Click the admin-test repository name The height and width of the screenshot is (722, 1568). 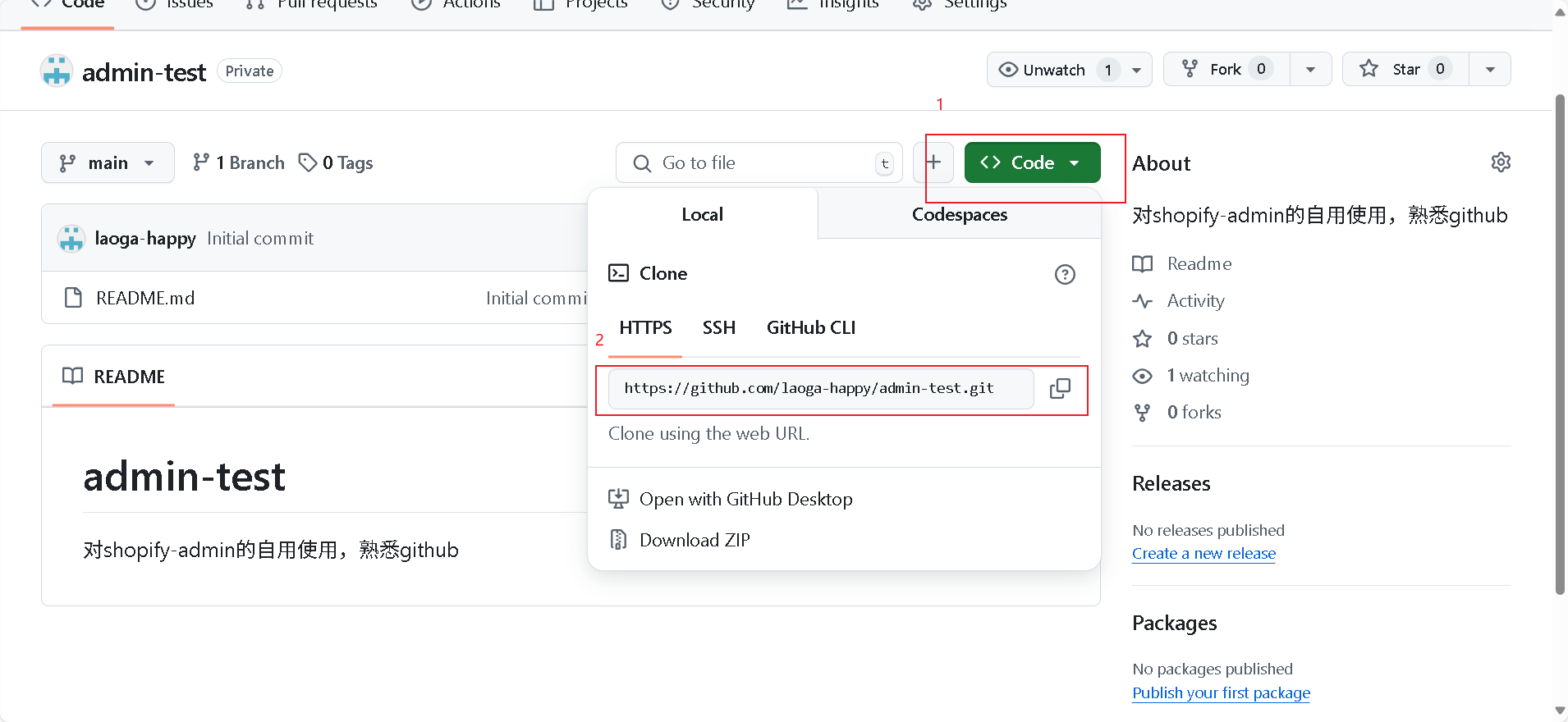[x=144, y=72]
